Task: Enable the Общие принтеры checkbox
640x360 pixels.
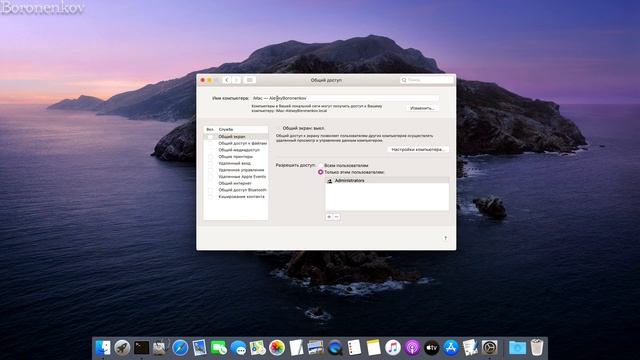Action: click(x=210, y=156)
